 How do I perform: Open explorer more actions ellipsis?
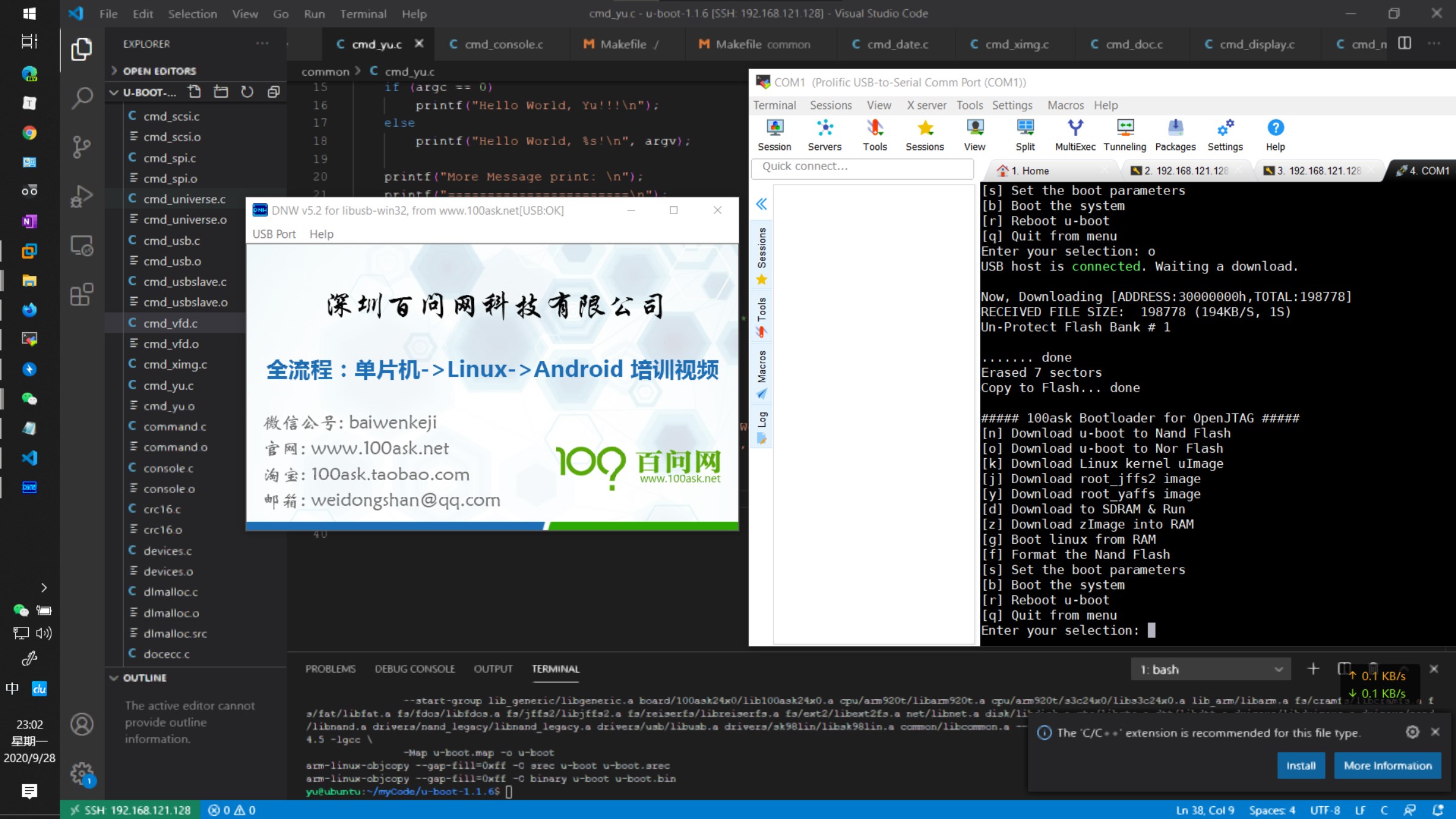[262, 43]
